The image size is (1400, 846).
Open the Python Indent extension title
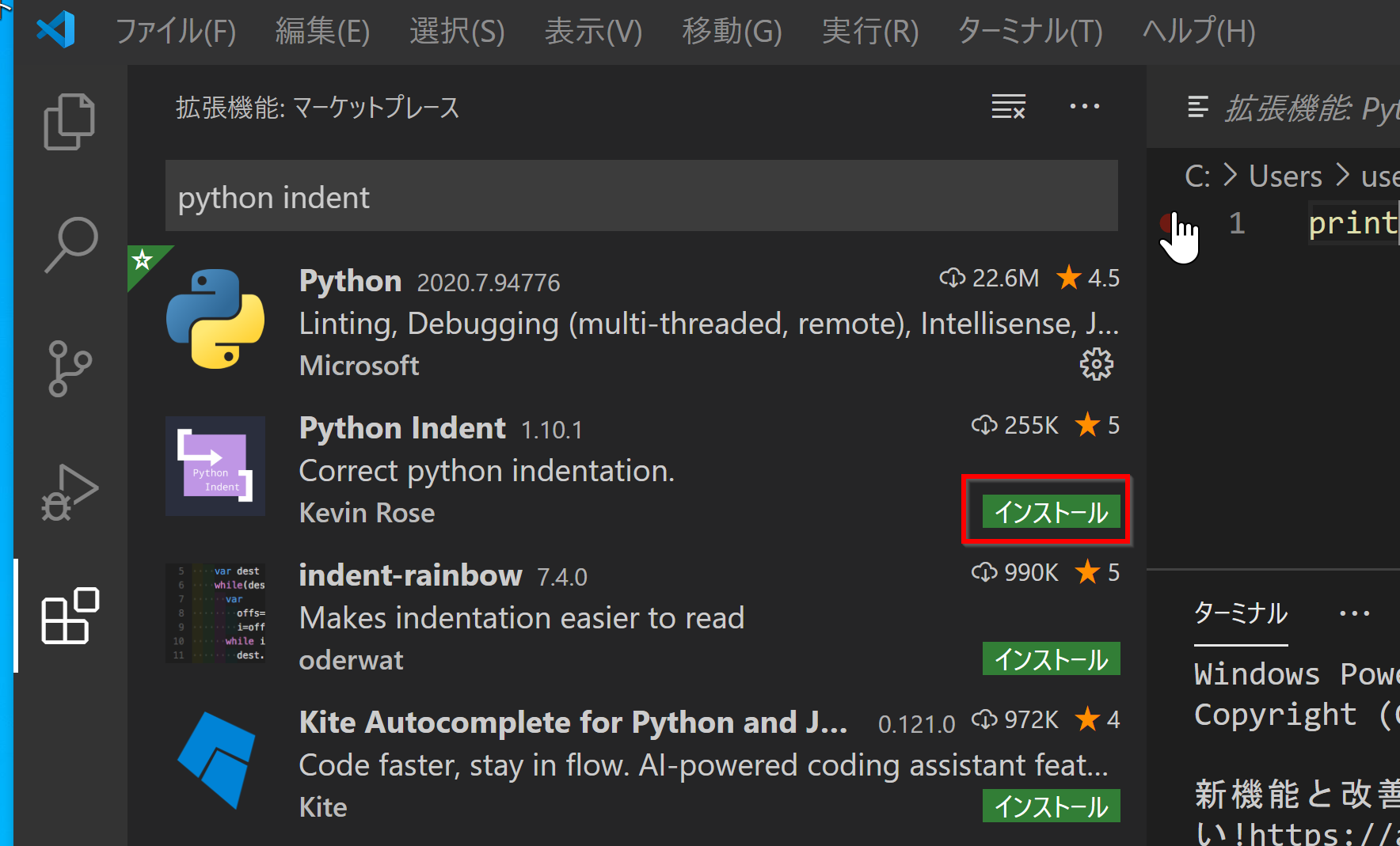402,428
